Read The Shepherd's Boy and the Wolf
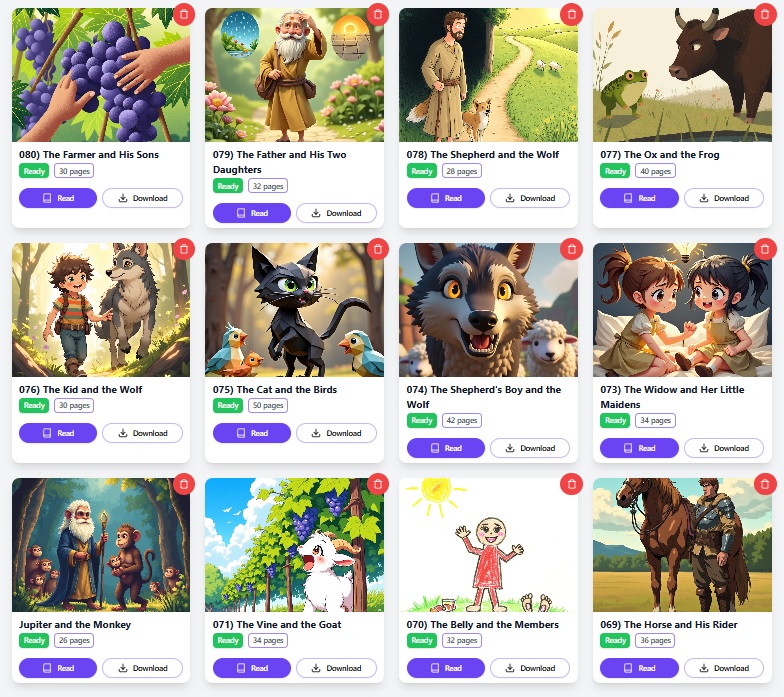 click(446, 448)
